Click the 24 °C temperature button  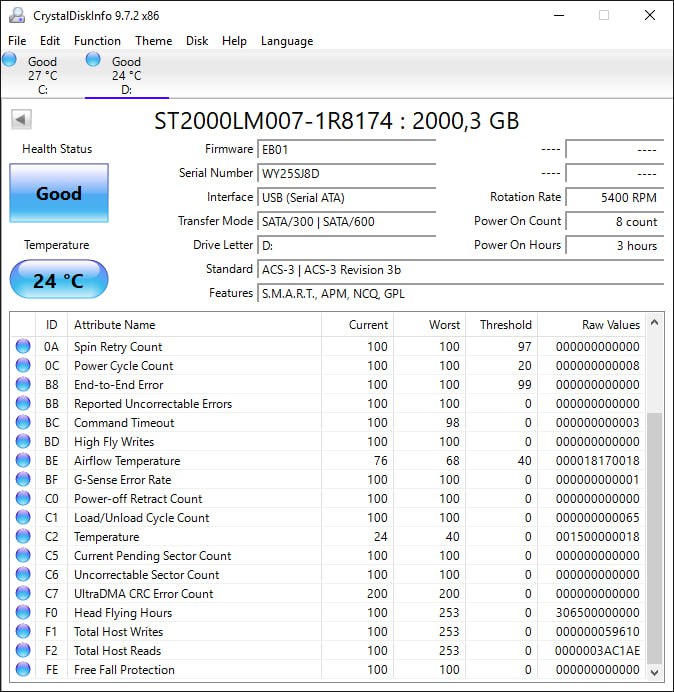point(59,280)
